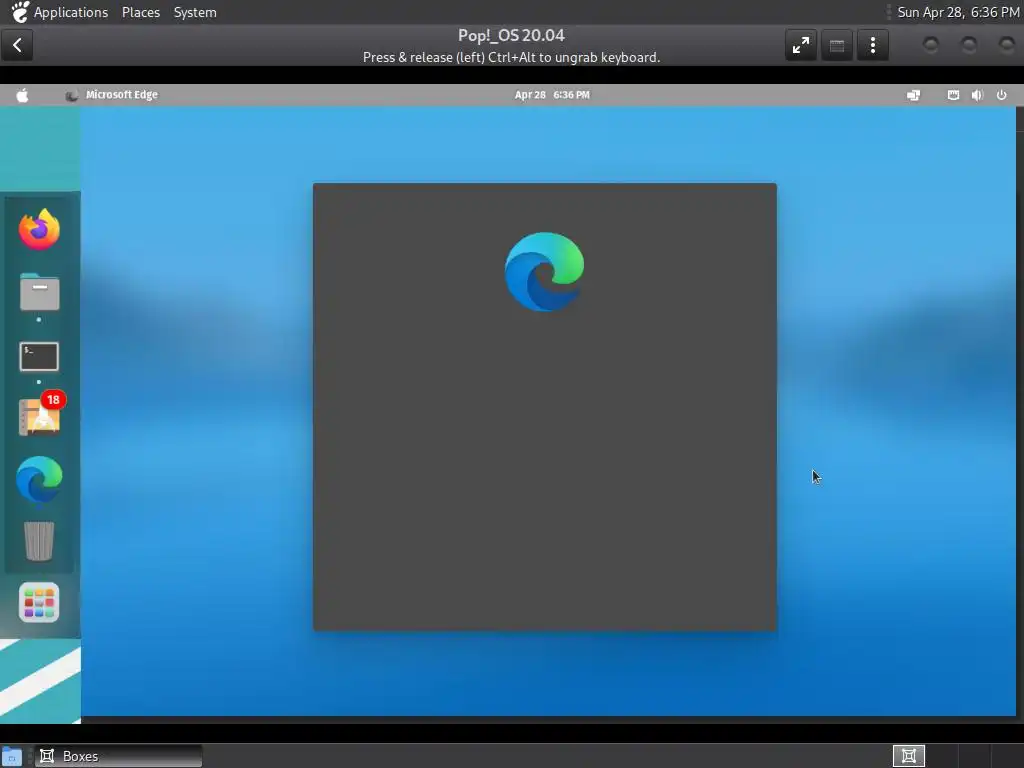Viewport: 1024px width, 768px height.
Task: Open the display/screen indicator in guest panel
Action: (914, 95)
